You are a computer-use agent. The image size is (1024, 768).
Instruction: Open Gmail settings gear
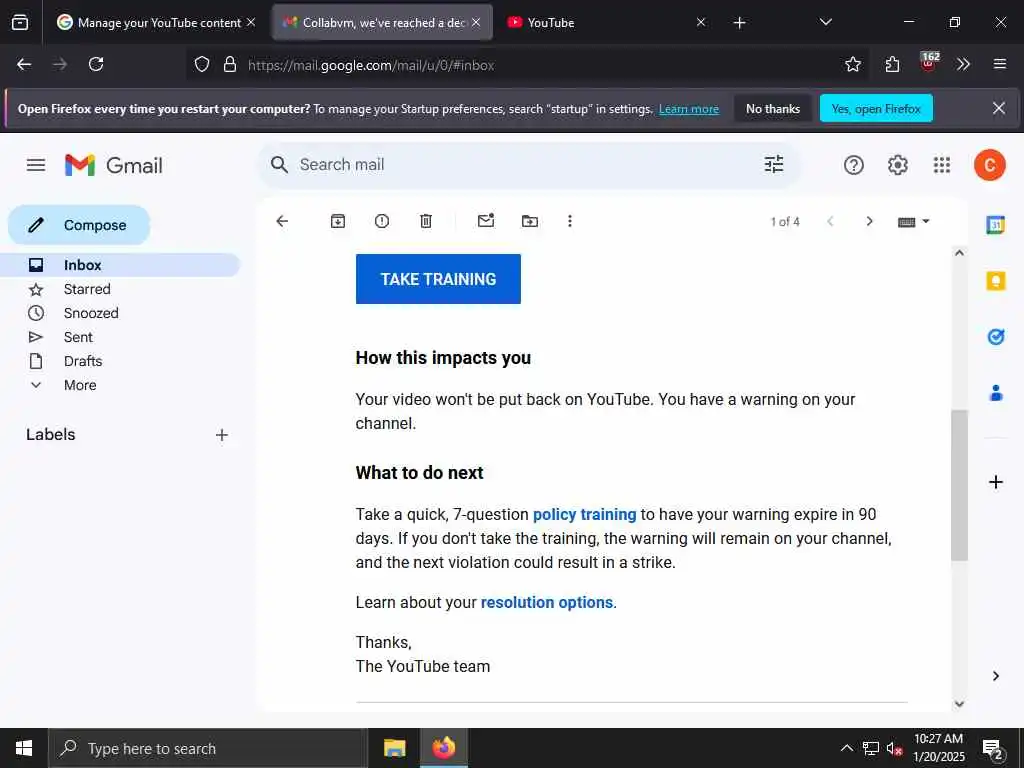pos(897,165)
